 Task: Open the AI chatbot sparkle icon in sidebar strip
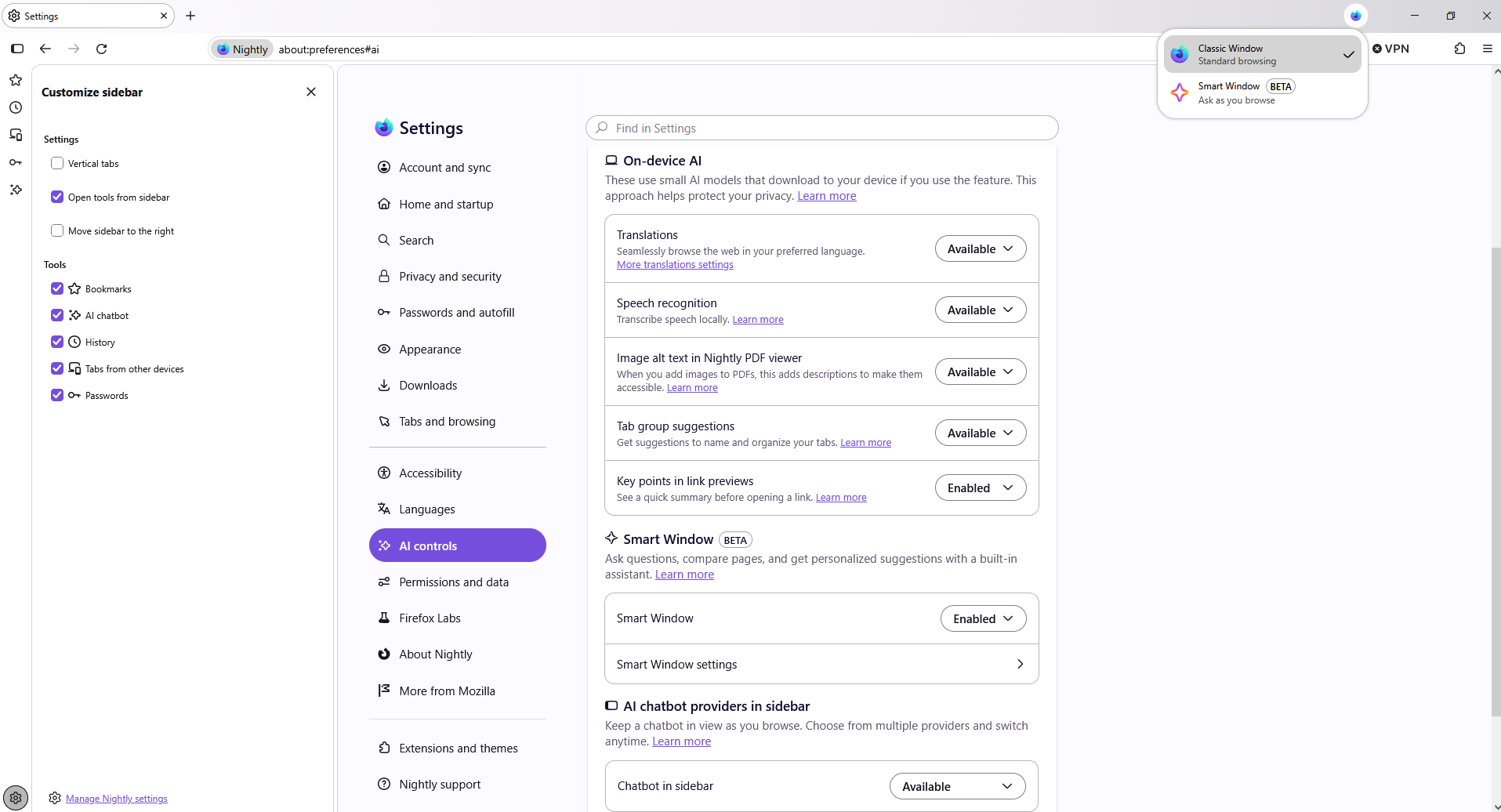[16, 190]
